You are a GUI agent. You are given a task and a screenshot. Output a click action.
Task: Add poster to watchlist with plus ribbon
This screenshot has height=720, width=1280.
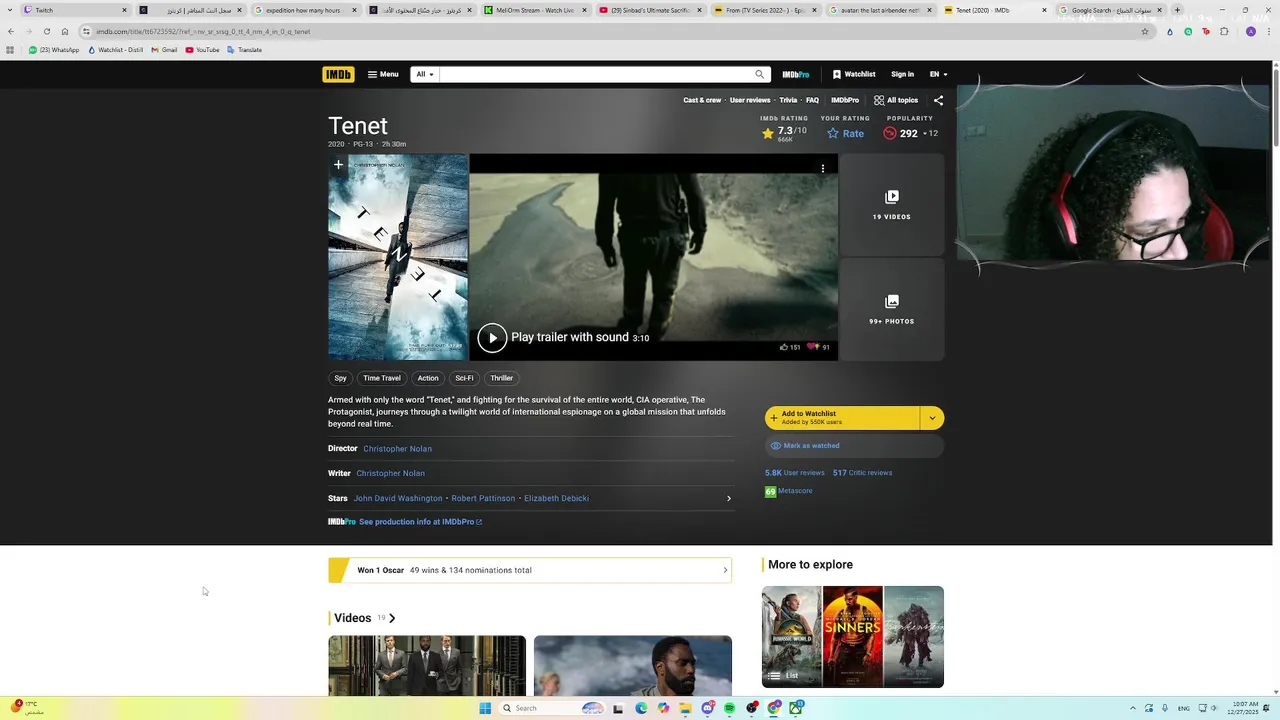338,165
